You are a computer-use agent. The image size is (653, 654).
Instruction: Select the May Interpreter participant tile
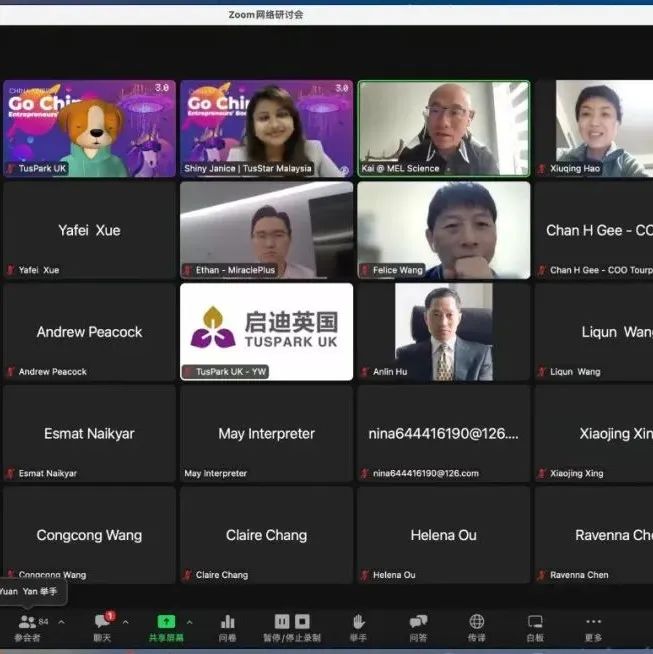[x=266, y=433]
